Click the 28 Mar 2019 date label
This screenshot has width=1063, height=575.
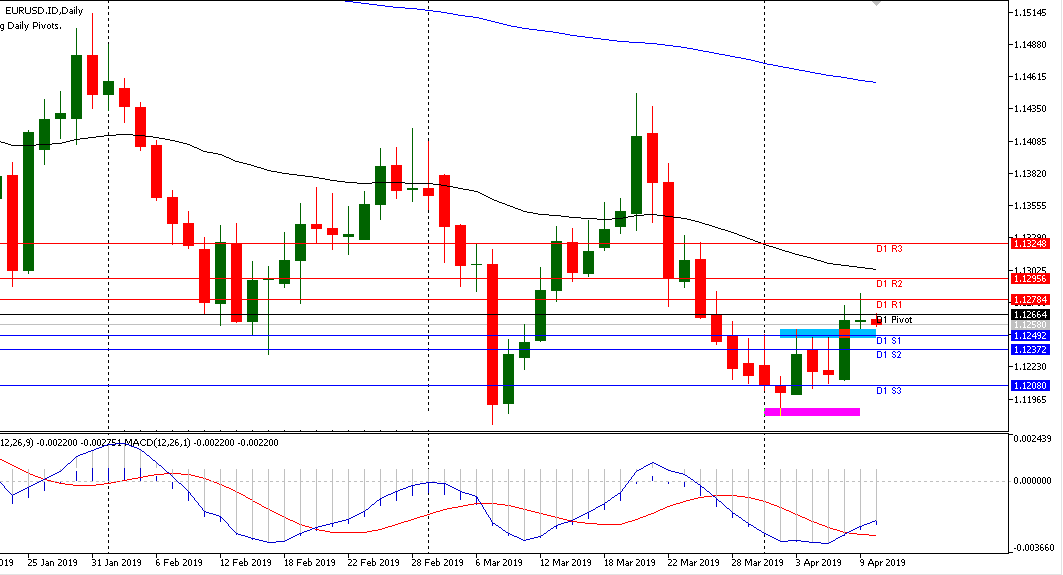coord(757,563)
